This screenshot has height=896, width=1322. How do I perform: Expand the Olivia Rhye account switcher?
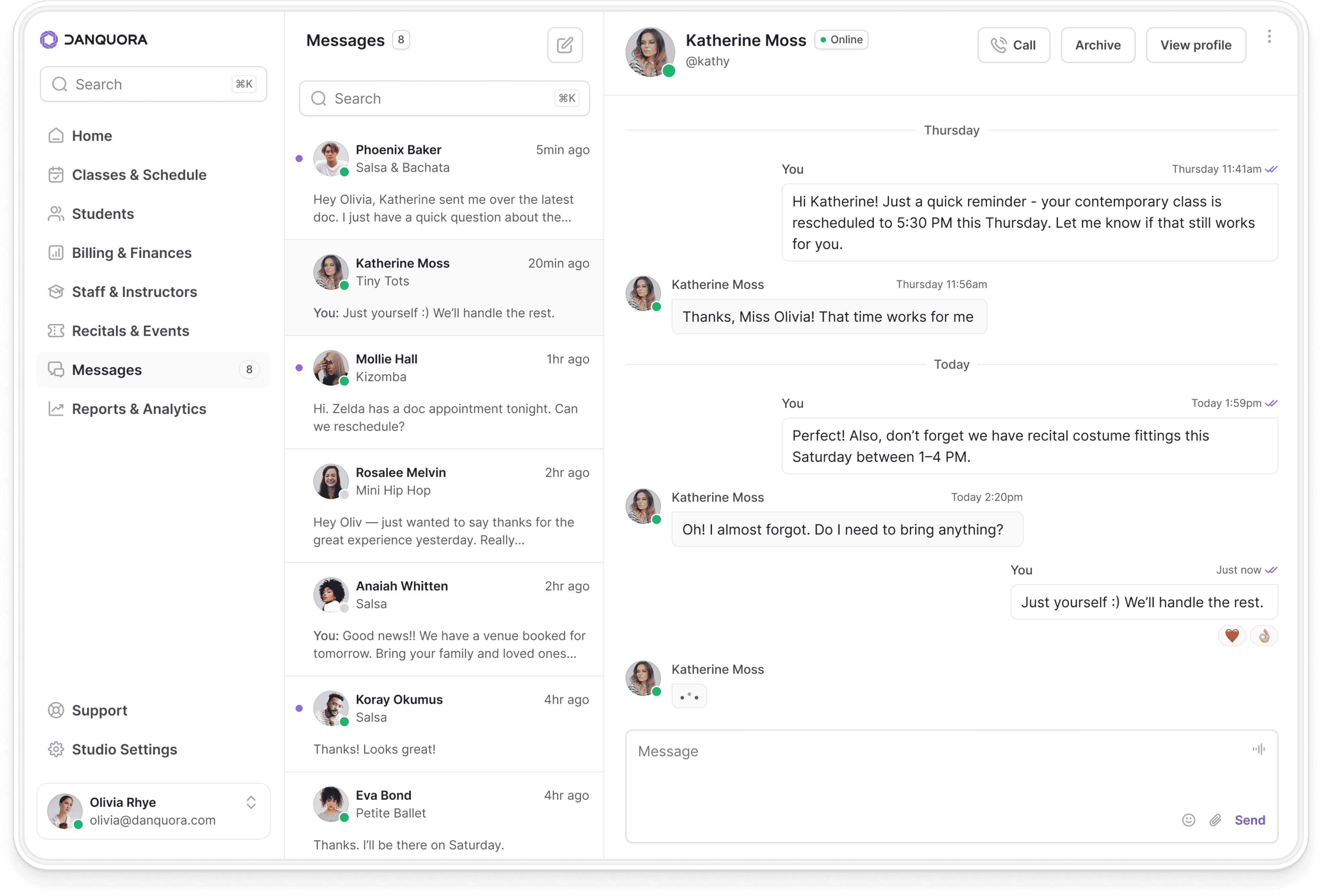coord(251,802)
